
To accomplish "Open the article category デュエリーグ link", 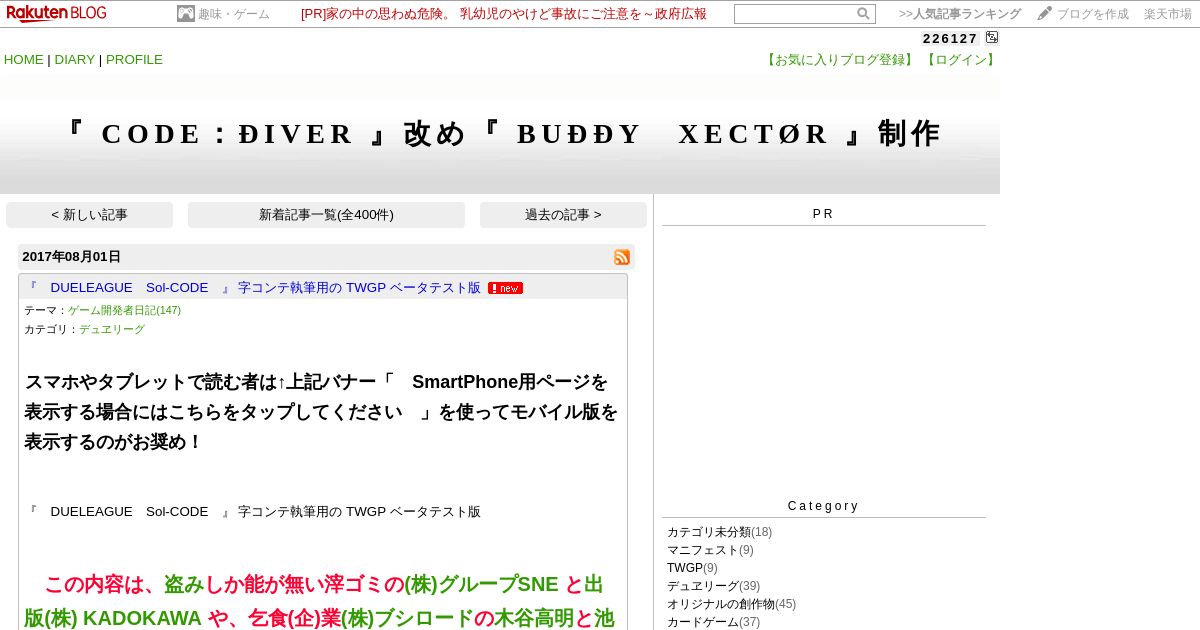I will (112, 329).
